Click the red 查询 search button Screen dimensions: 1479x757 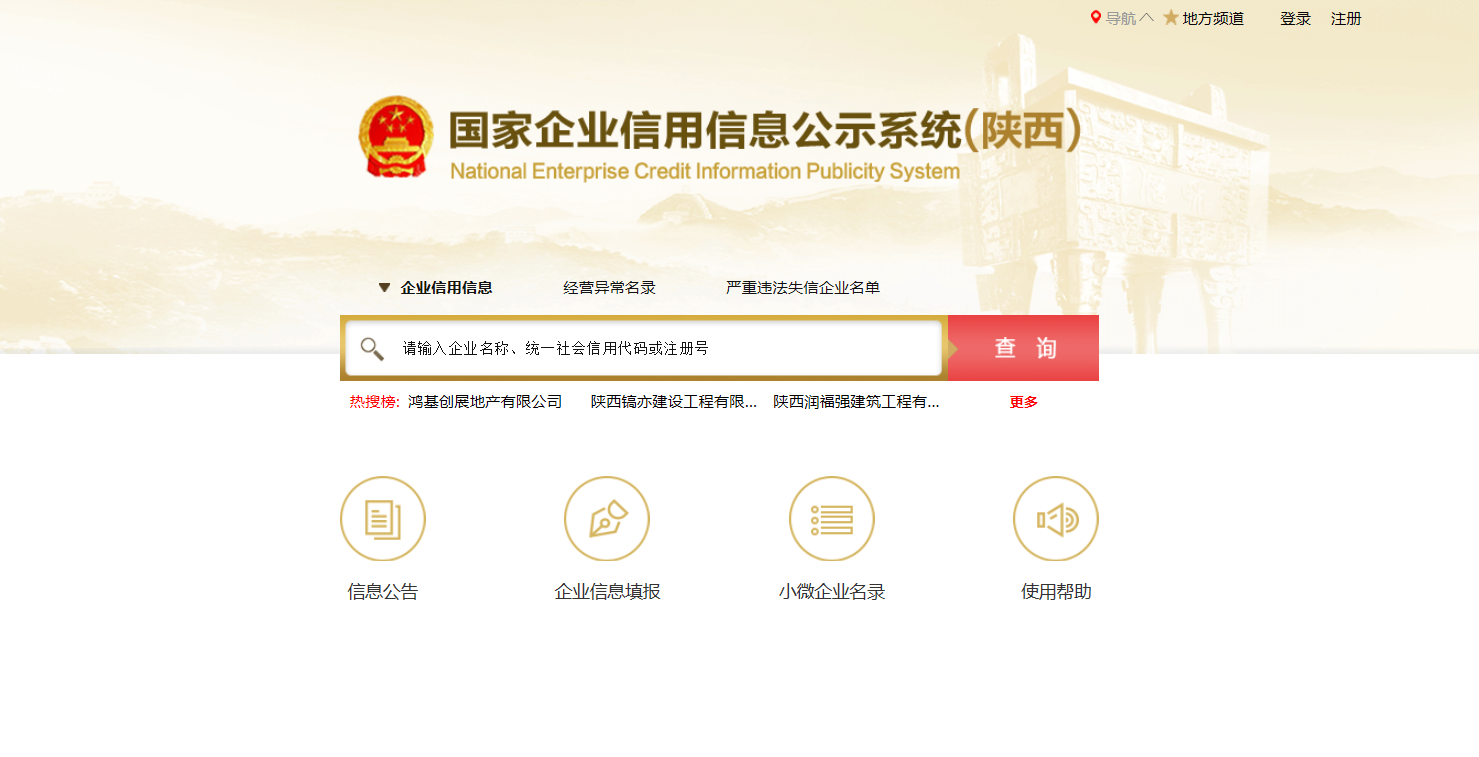(1023, 348)
